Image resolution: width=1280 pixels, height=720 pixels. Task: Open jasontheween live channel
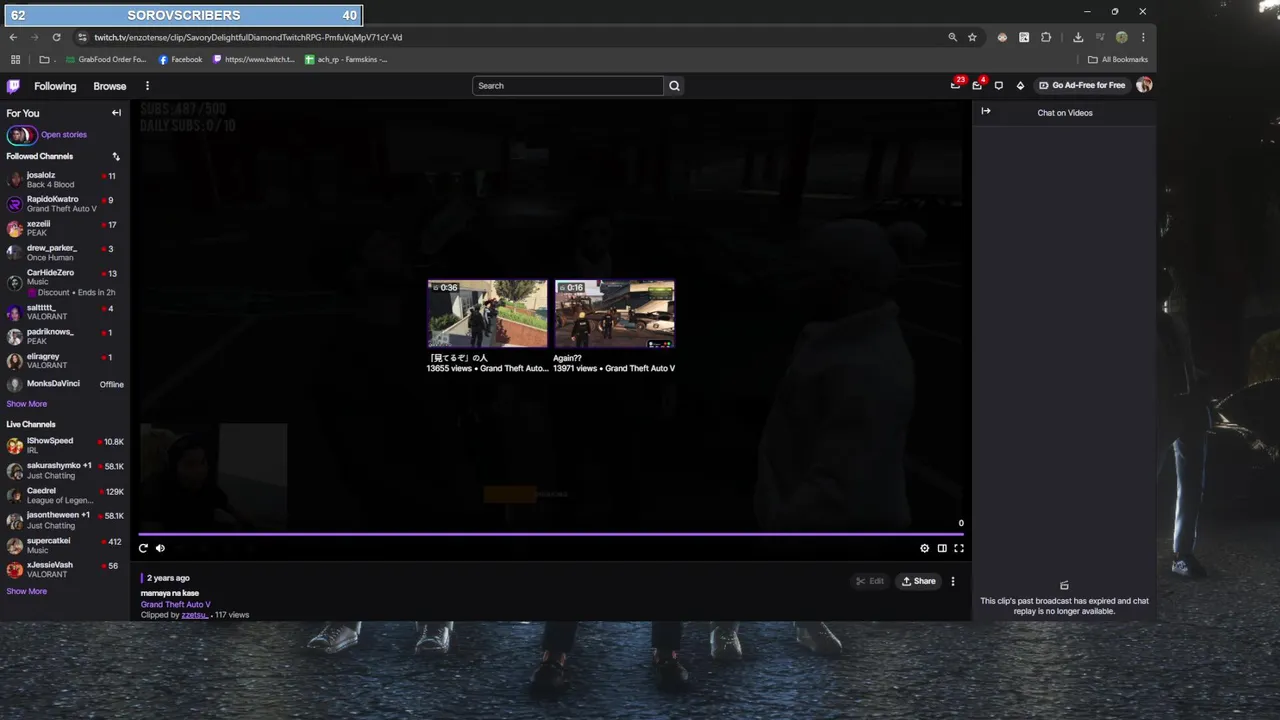click(64, 520)
